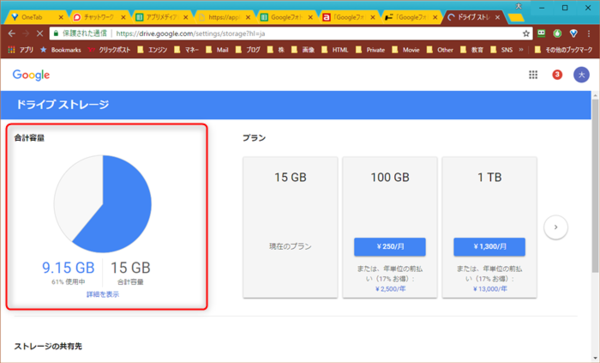The image size is (600, 363).
Task: Switch to the チャットワーク tab
Action: [x=99, y=17]
